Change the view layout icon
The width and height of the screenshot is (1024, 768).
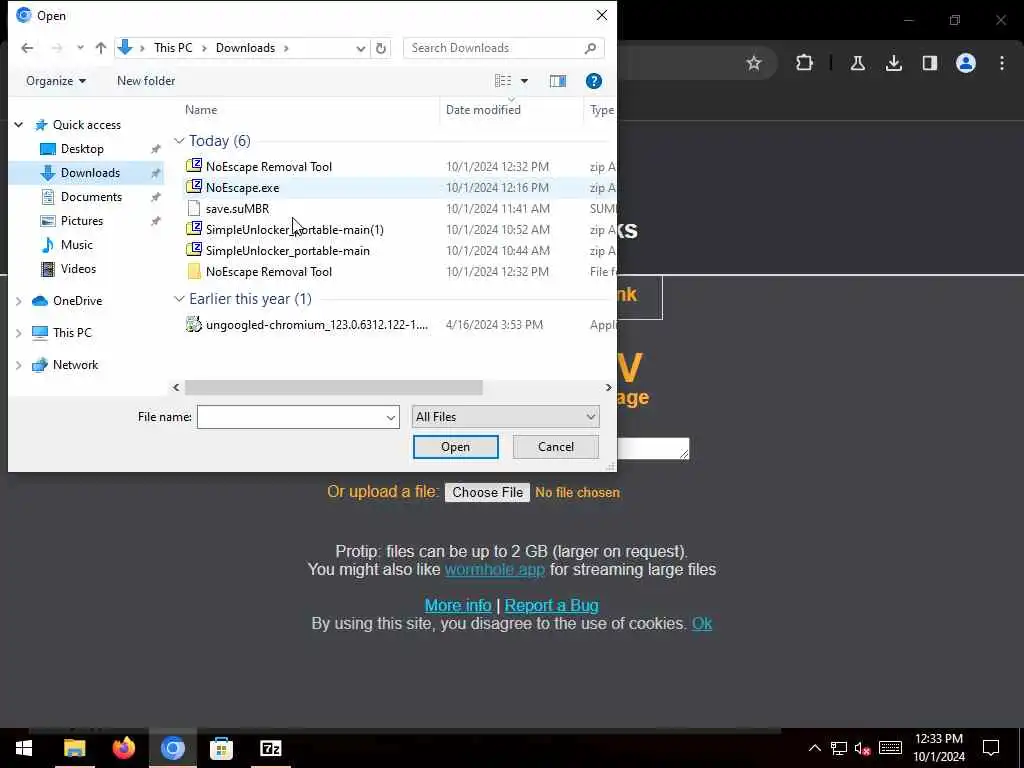tap(503, 81)
